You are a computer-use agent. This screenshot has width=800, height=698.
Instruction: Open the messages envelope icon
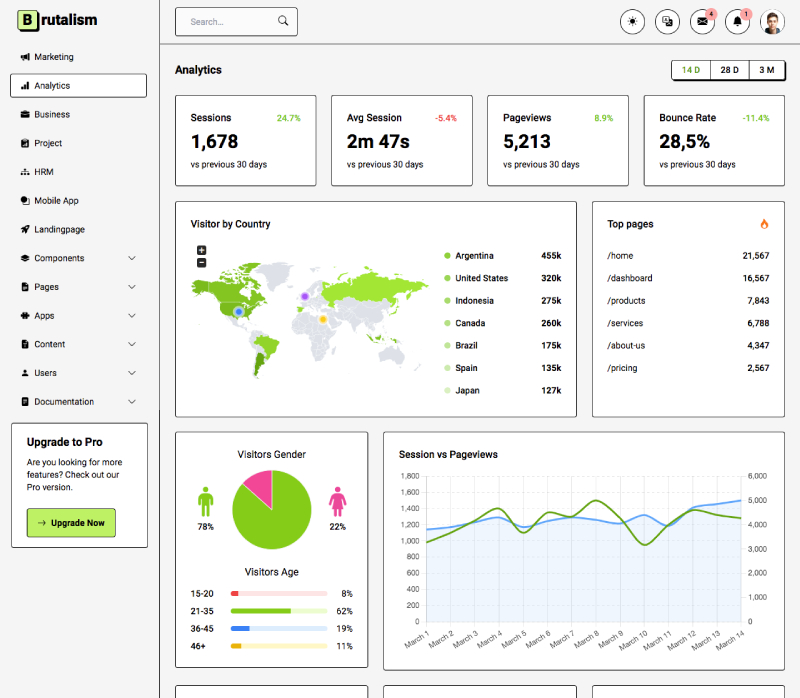tap(702, 21)
